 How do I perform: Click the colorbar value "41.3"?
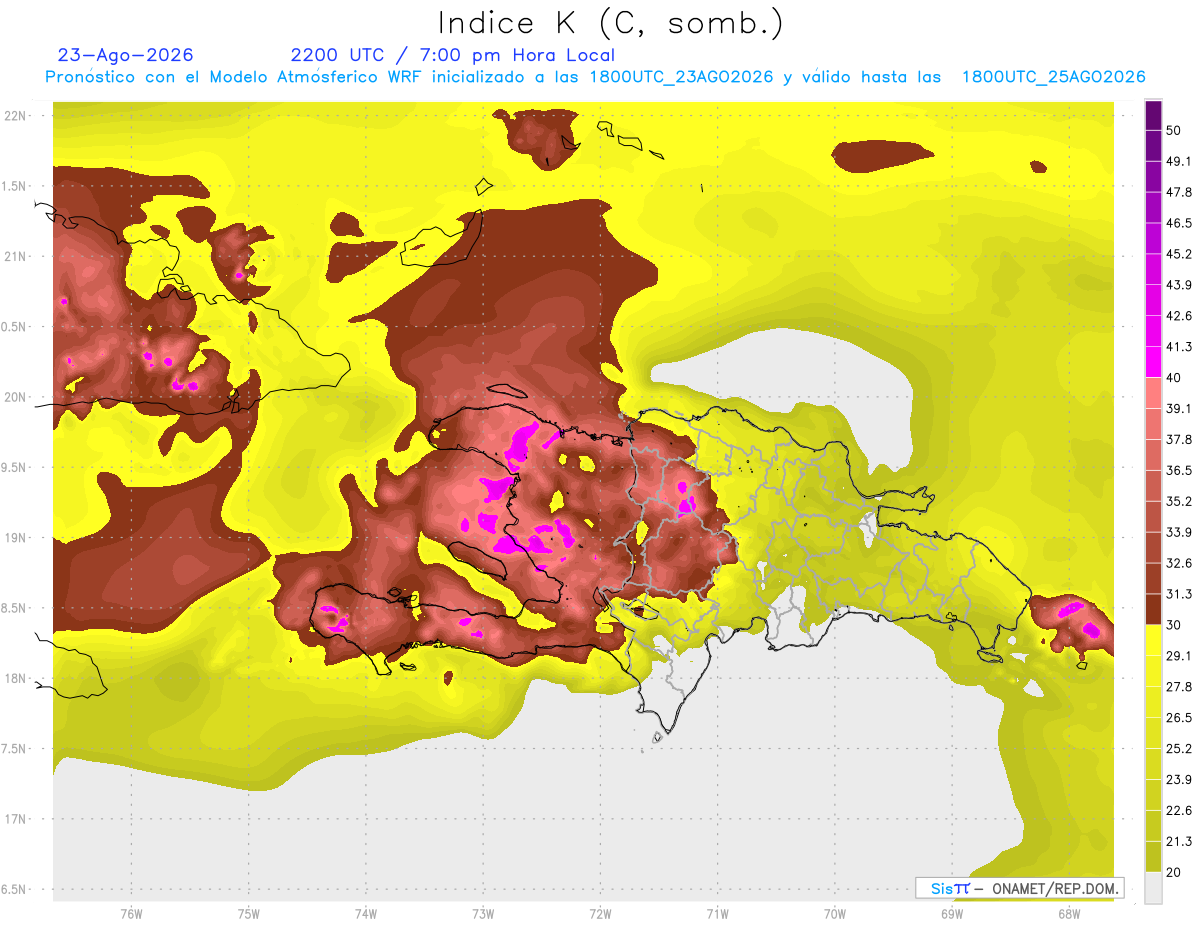click(1179, 347)
